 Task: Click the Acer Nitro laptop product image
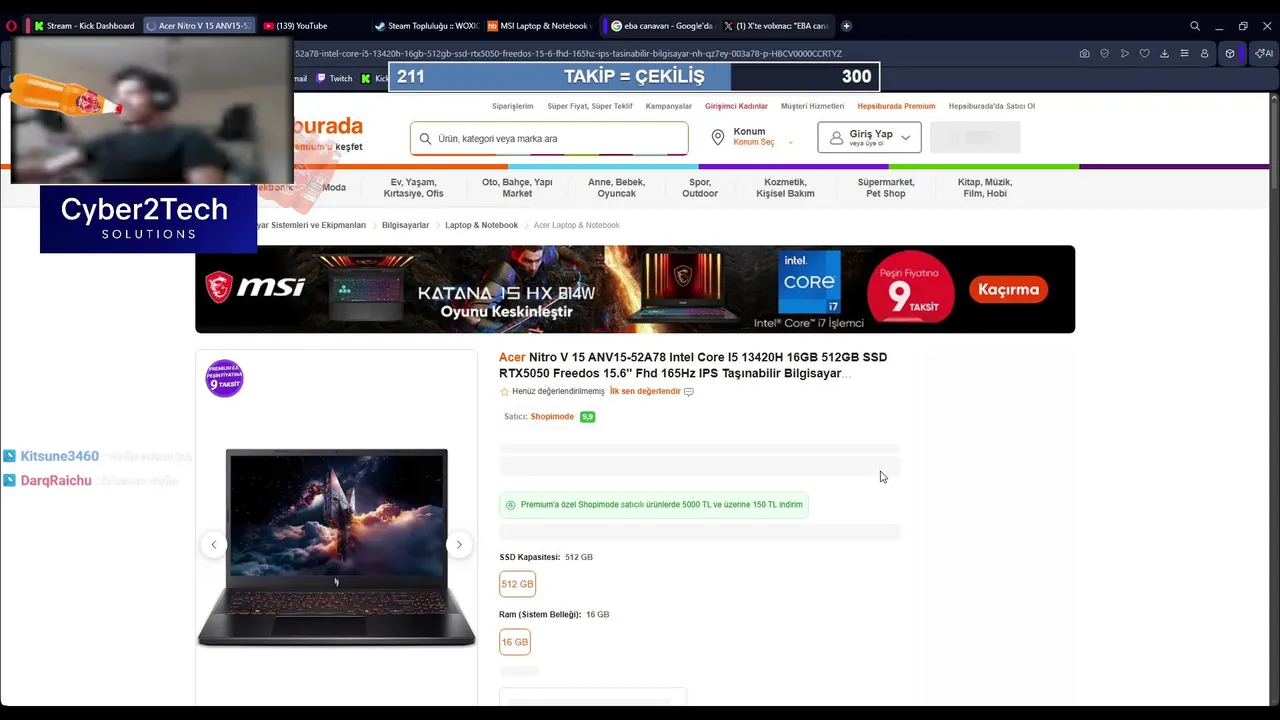point(337,547)
